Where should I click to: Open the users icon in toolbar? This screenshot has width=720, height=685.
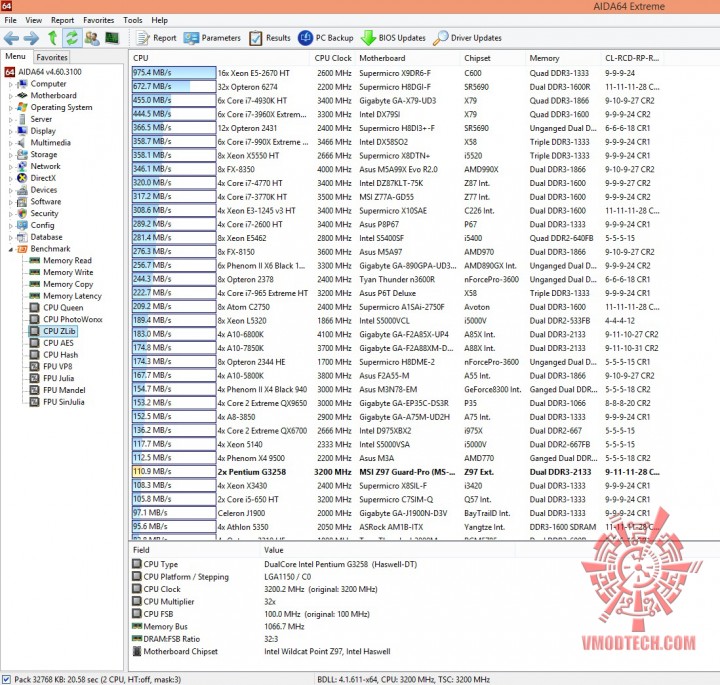92,38
